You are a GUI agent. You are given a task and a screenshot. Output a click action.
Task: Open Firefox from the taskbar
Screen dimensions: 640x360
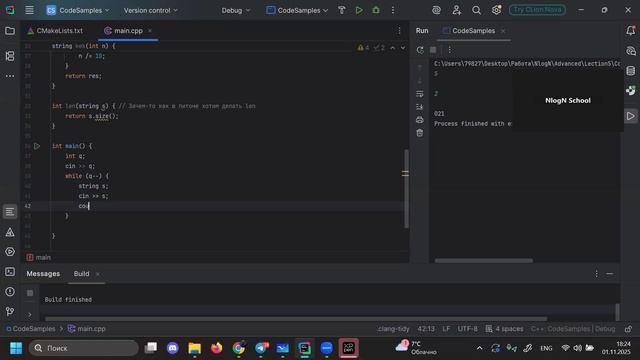[x=216, y=348]
